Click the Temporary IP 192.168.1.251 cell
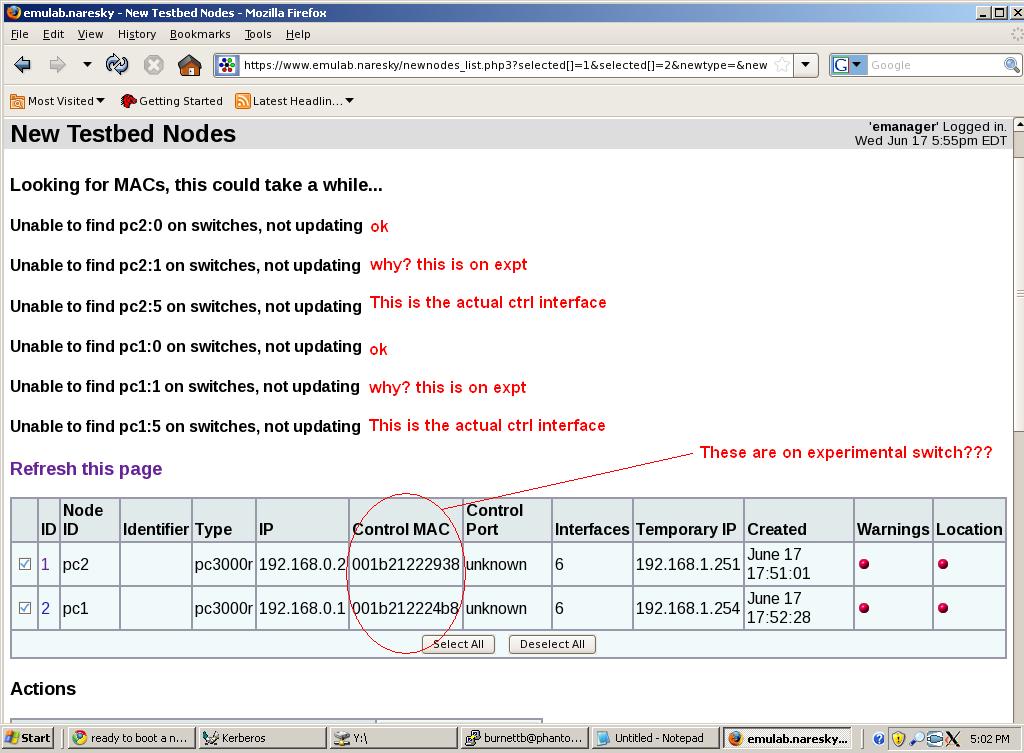The height and width of the screenshot is (753, 1024). pos(688,564)
